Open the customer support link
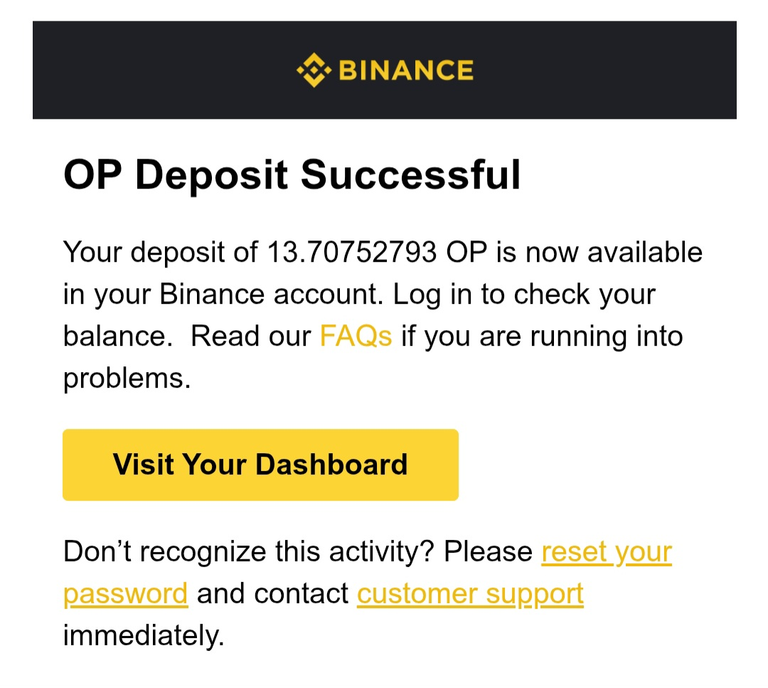The height and width of the screenshot is (688, 768). coord(470,594)
